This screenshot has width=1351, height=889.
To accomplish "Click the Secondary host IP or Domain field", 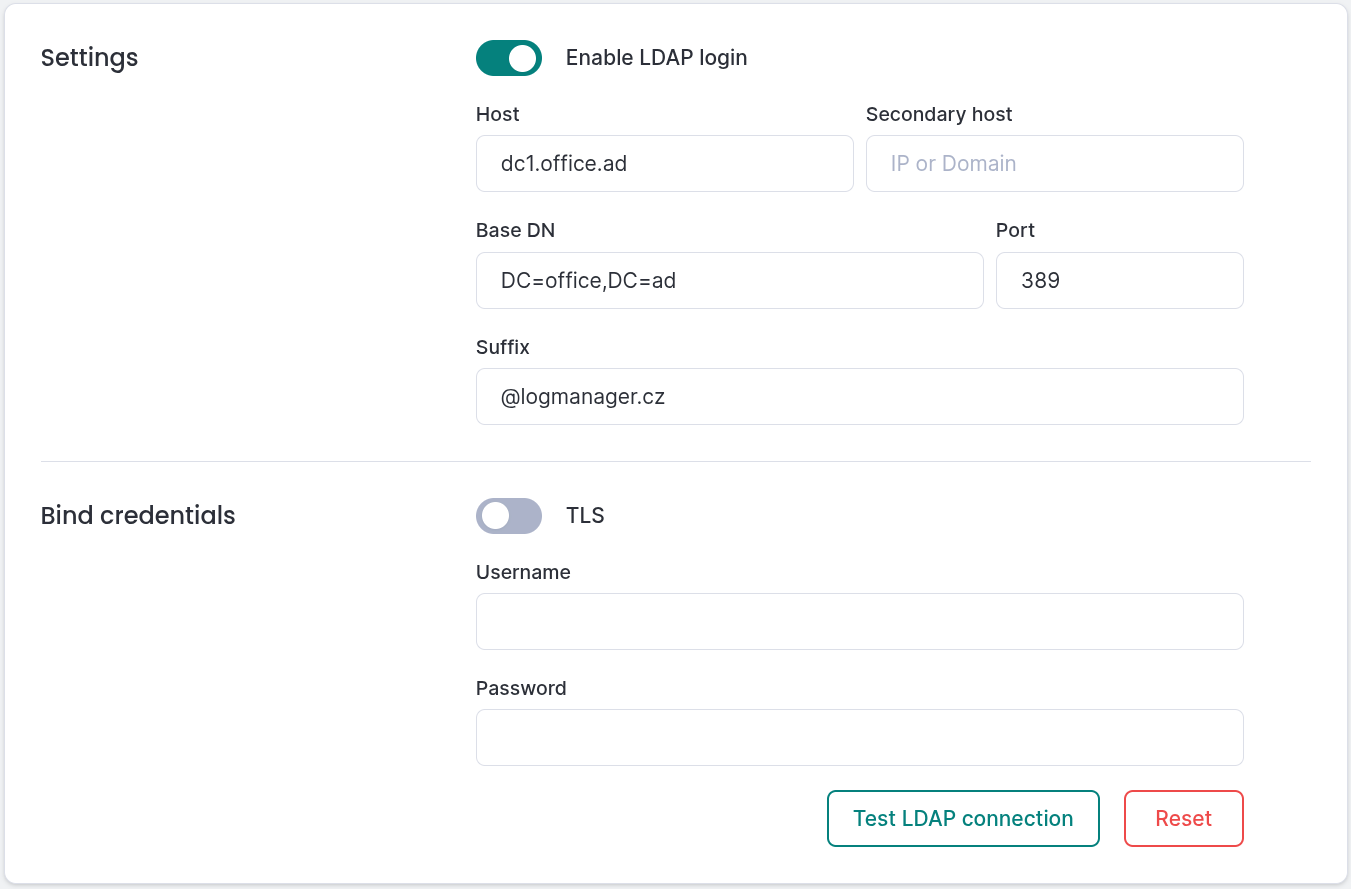I will pos(1054,163).
